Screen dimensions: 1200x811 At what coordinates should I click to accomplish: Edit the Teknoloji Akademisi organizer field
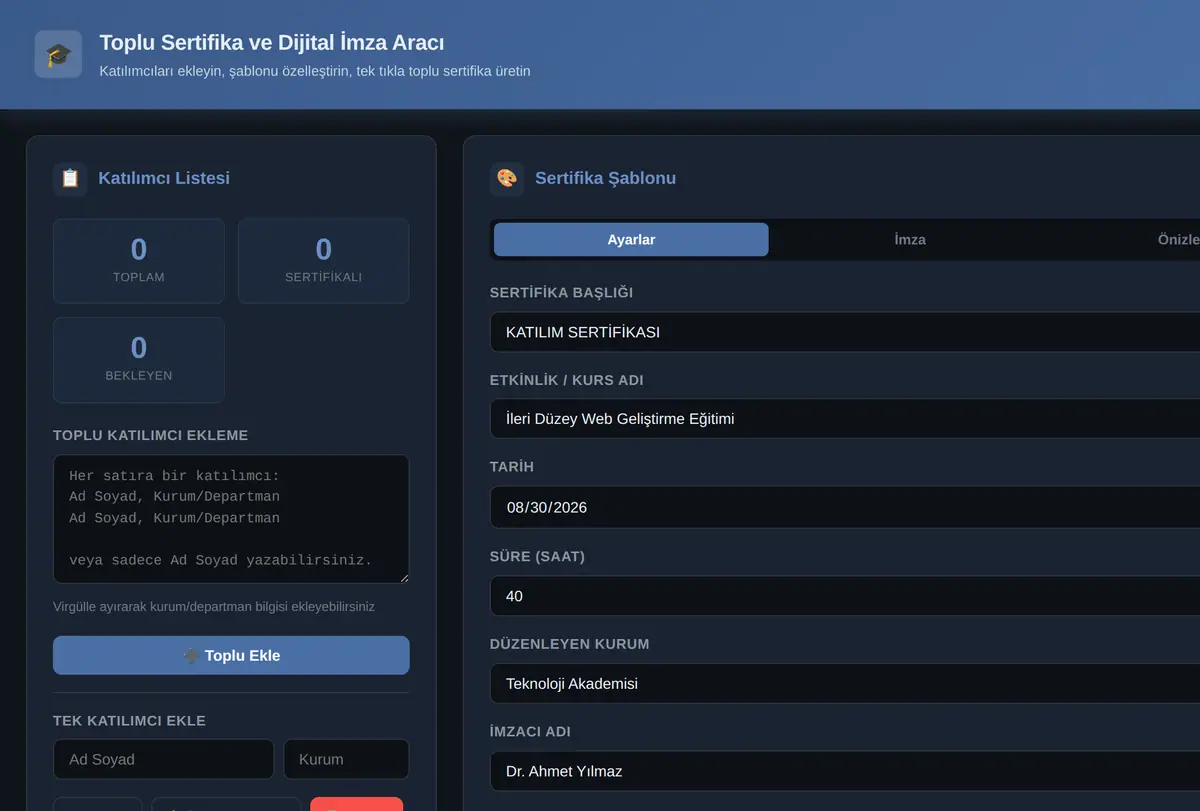pyautogui.click(x=845, y=684)
